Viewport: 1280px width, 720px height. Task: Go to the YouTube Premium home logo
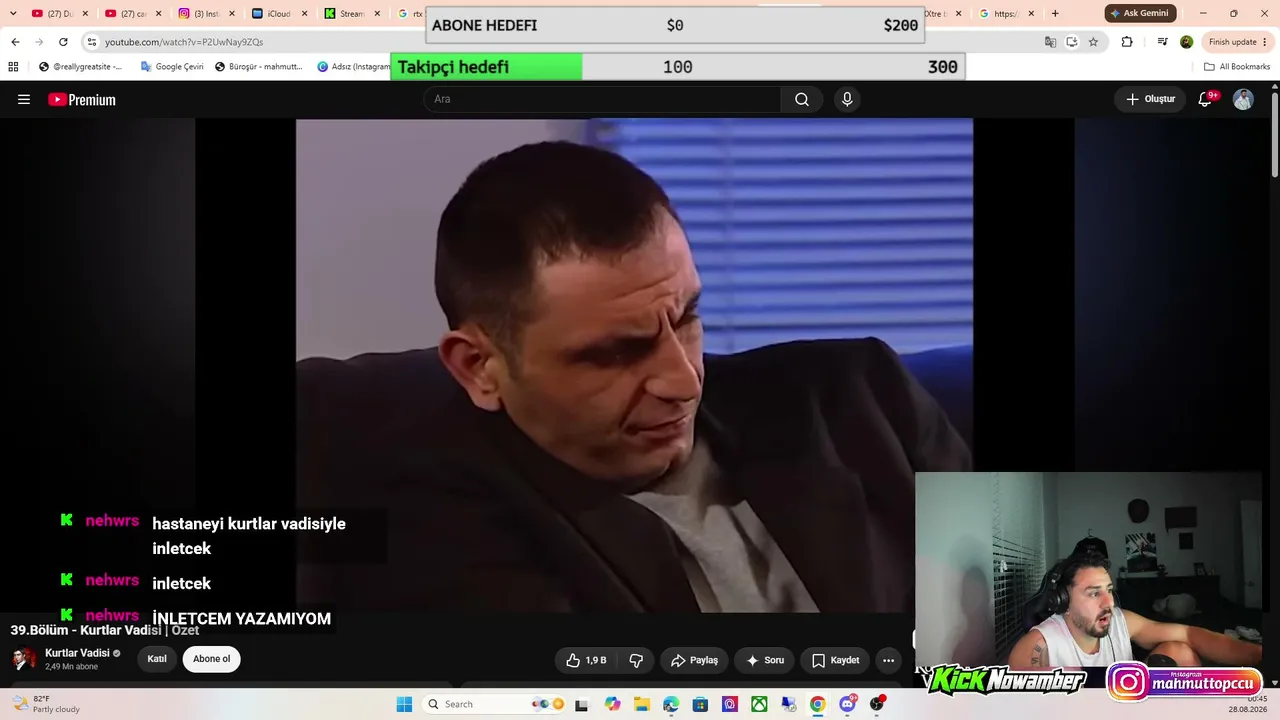click(82, 99)
